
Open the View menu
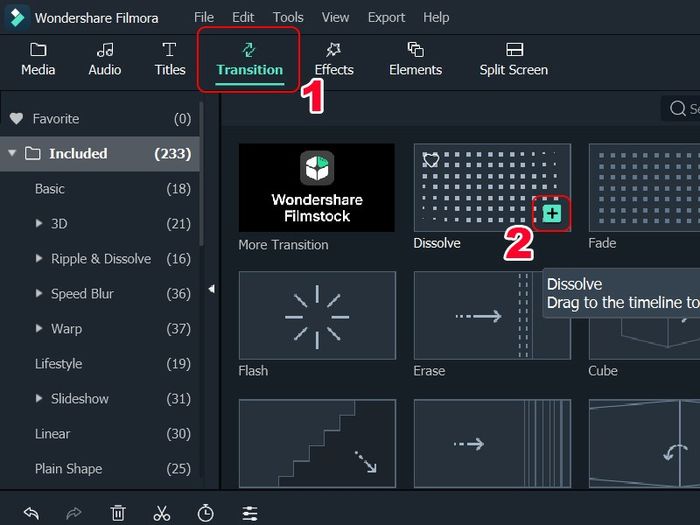point(335,17)
